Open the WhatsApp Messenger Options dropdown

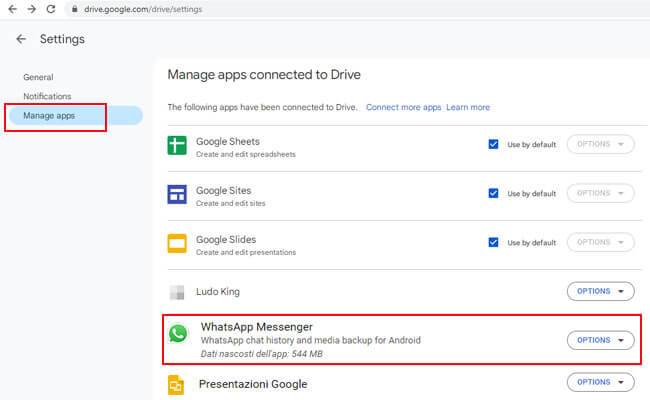[x=600, y=340]
